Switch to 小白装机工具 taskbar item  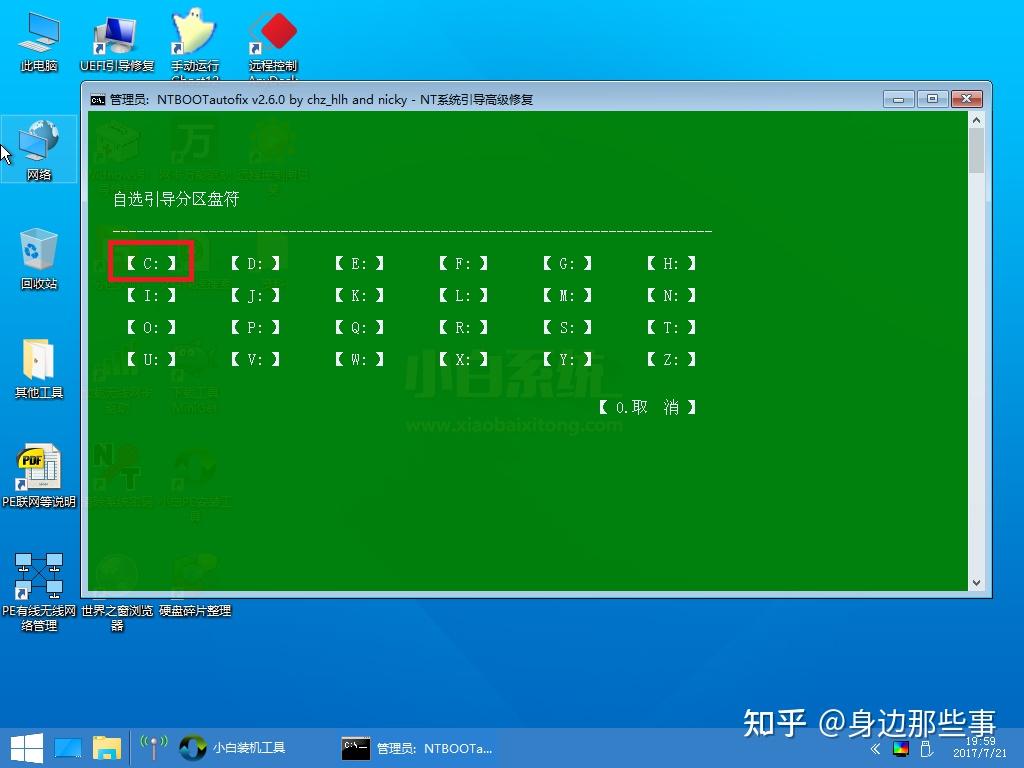[233, 747]
